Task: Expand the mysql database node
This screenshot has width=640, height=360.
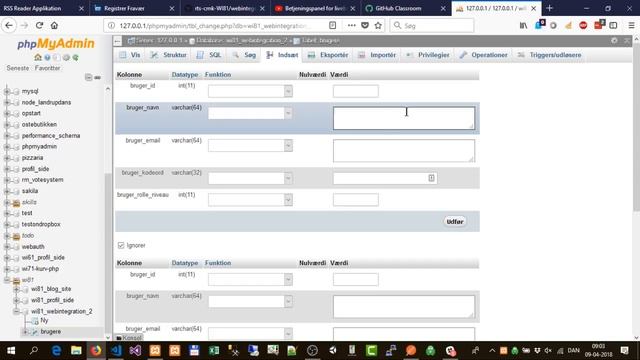Action: (x=7, y=91)
